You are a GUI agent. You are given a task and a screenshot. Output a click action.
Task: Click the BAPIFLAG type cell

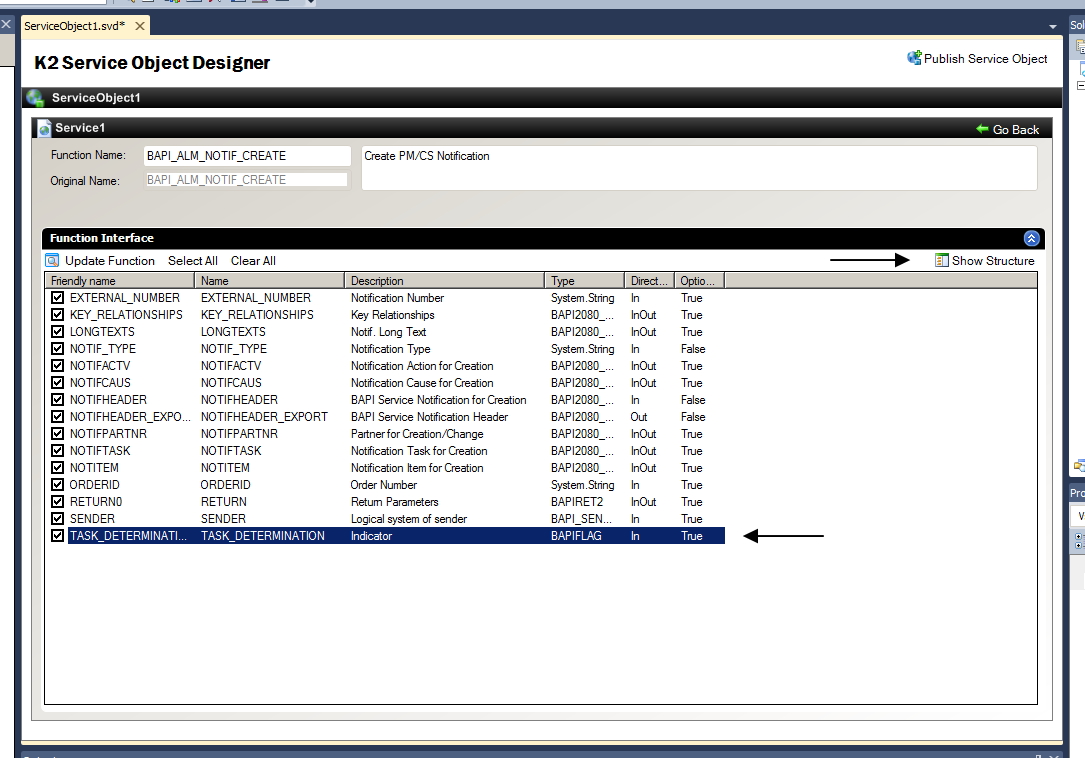(x=576, y=536)
